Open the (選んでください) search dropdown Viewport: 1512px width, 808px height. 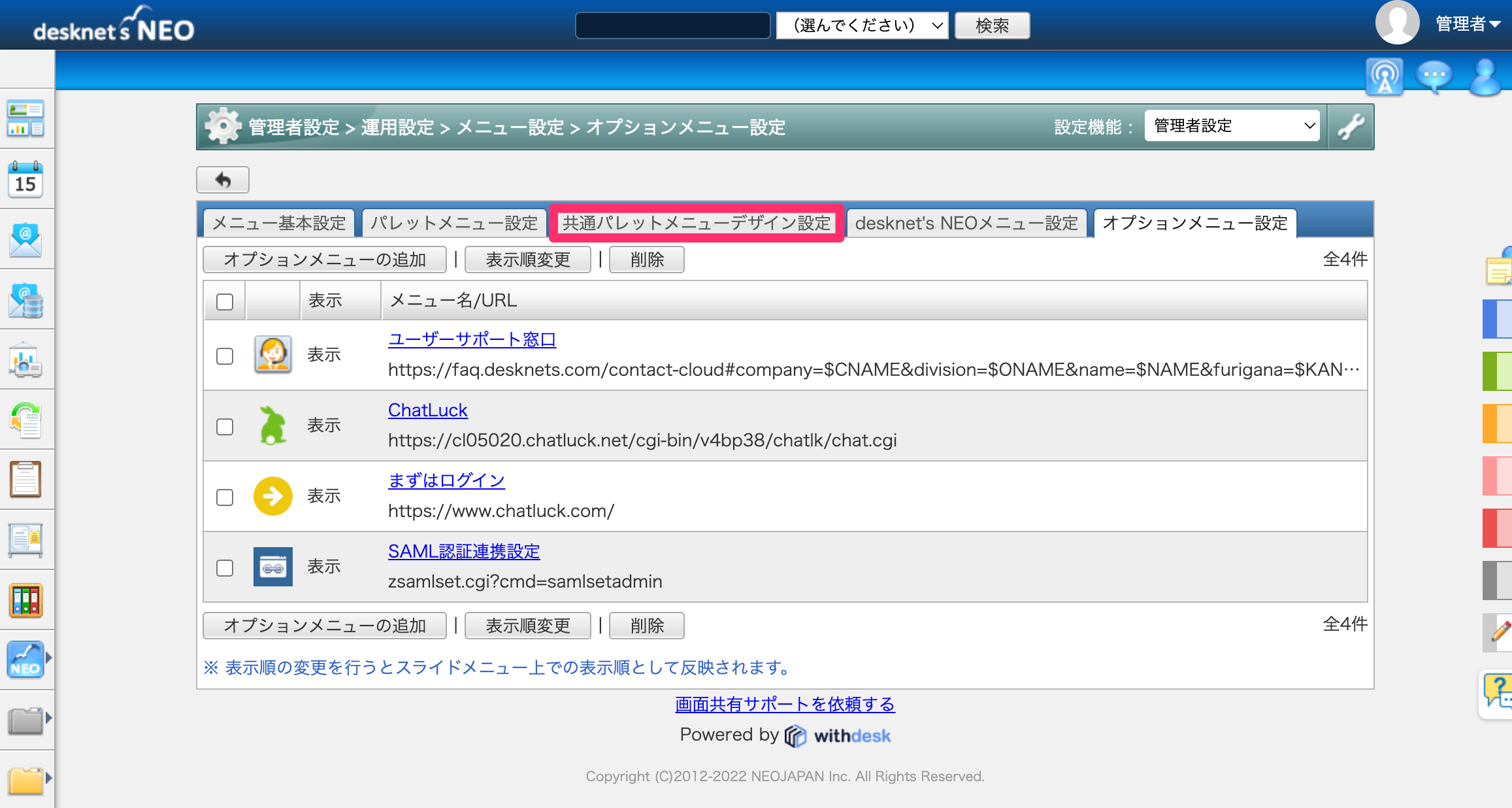click(862, 25)
